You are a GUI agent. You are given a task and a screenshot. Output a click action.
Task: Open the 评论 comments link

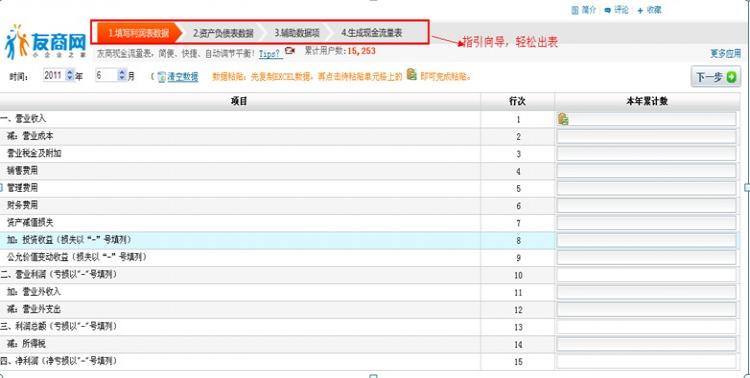tap(616, 10)
